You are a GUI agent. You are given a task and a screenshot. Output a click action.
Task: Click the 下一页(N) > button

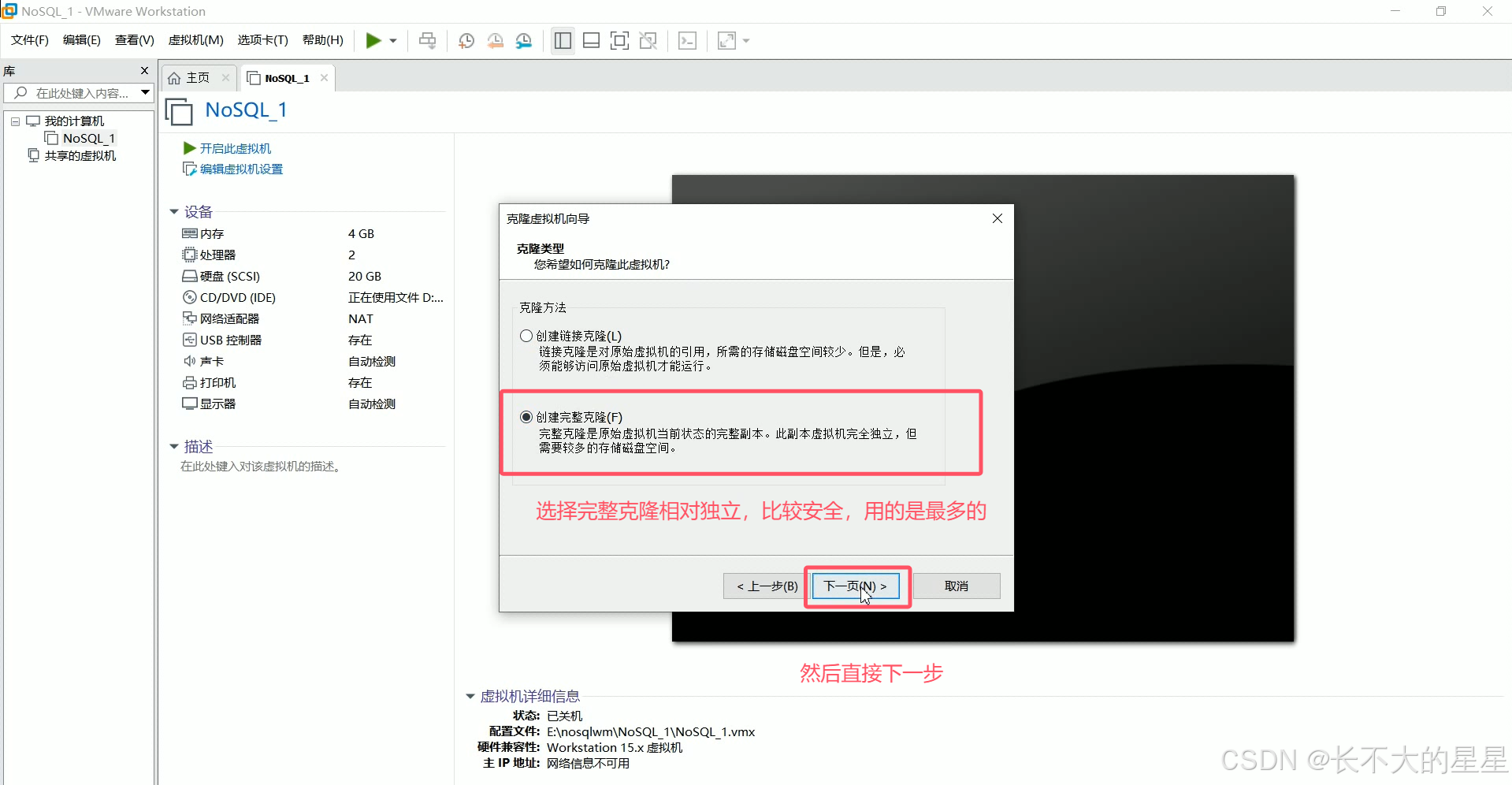(x=855, y=586)
